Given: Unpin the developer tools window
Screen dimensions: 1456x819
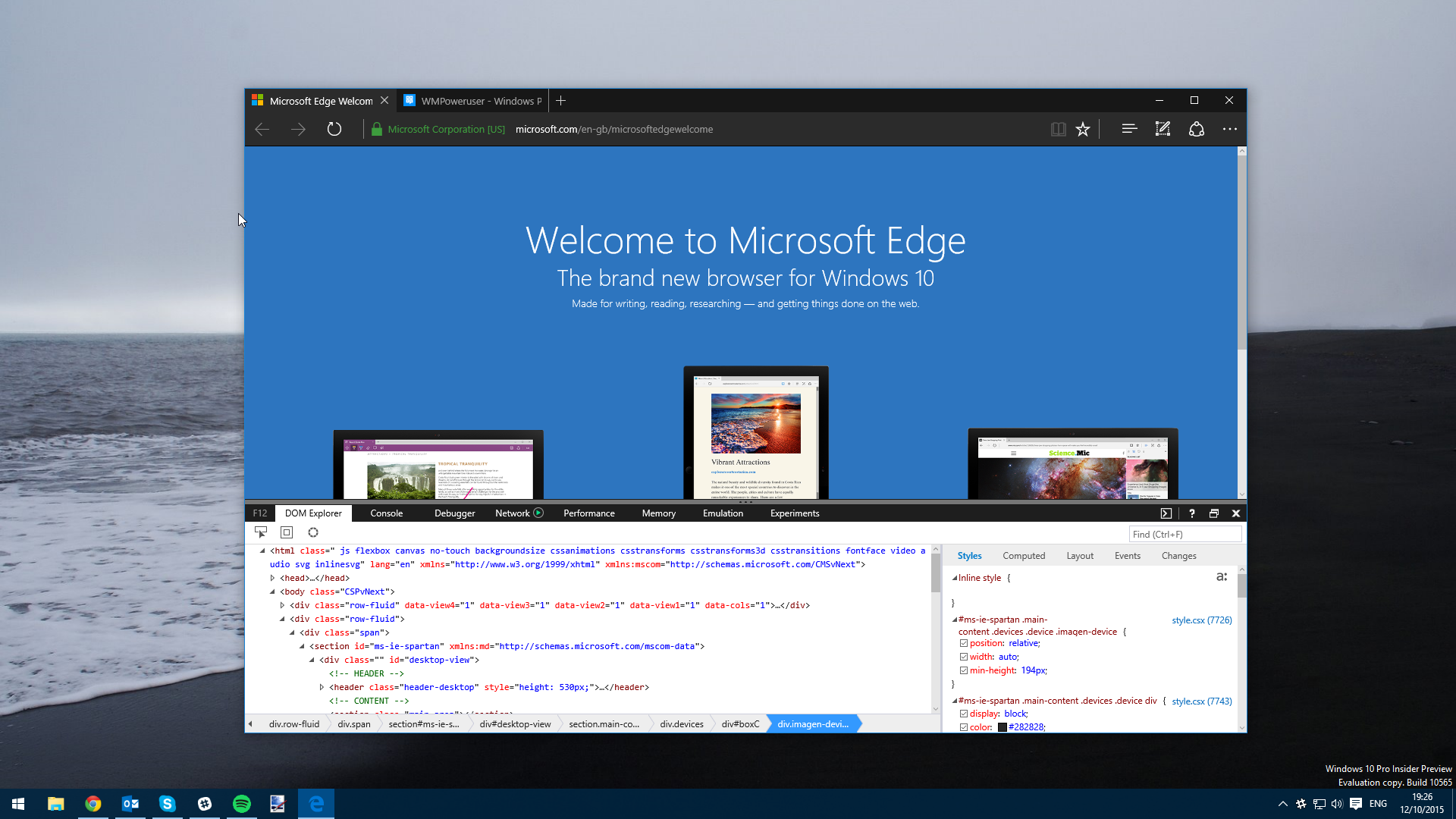Looking at the screenshot, I should 1214,513.
